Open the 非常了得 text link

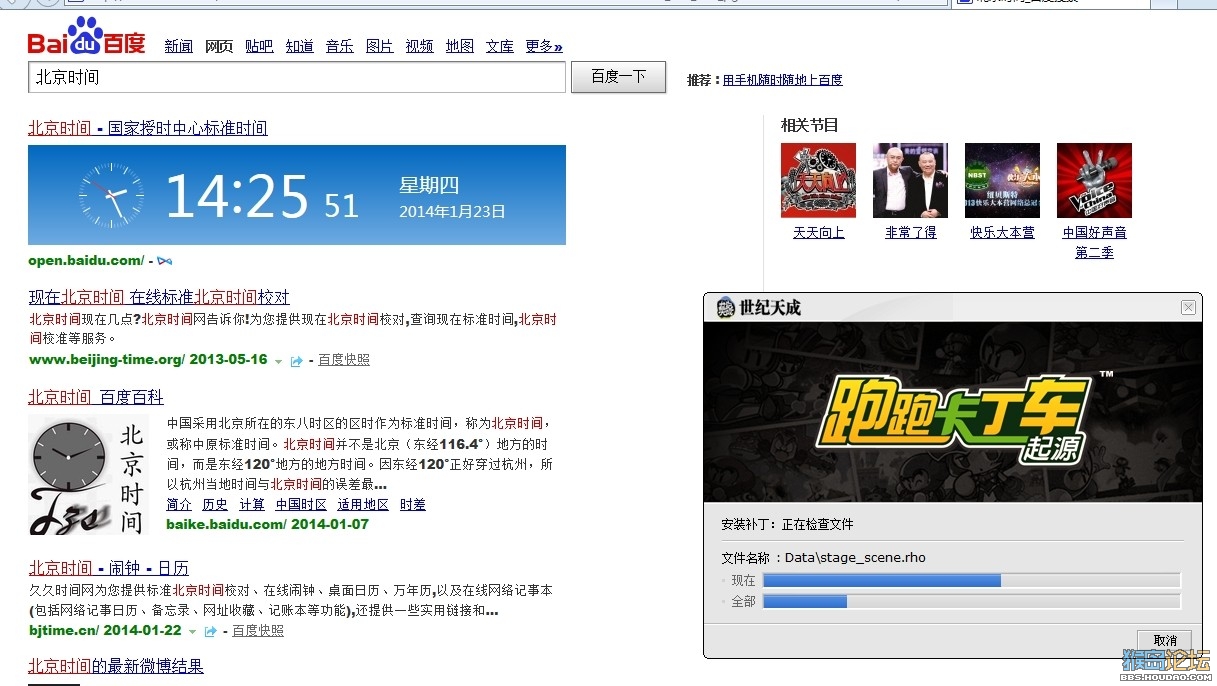tap(911, 232)
